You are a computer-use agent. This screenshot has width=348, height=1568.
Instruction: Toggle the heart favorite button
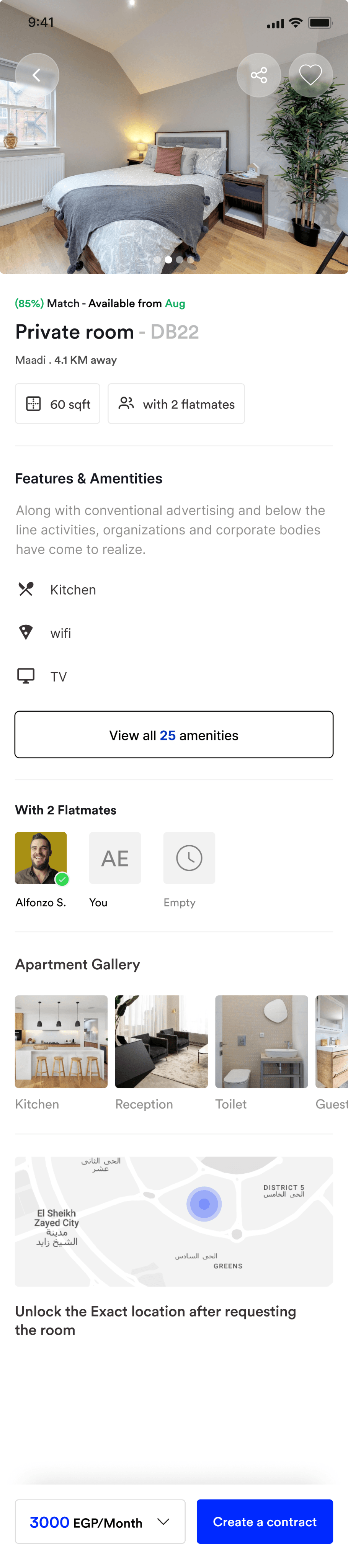(310, 75)
